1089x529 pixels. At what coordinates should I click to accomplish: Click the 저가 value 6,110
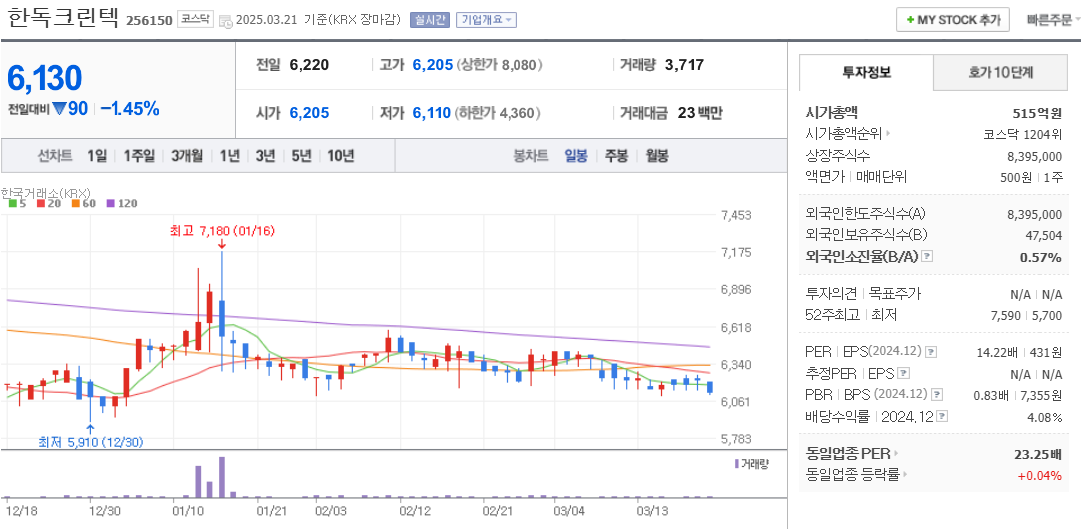click(x=431, y=113)
